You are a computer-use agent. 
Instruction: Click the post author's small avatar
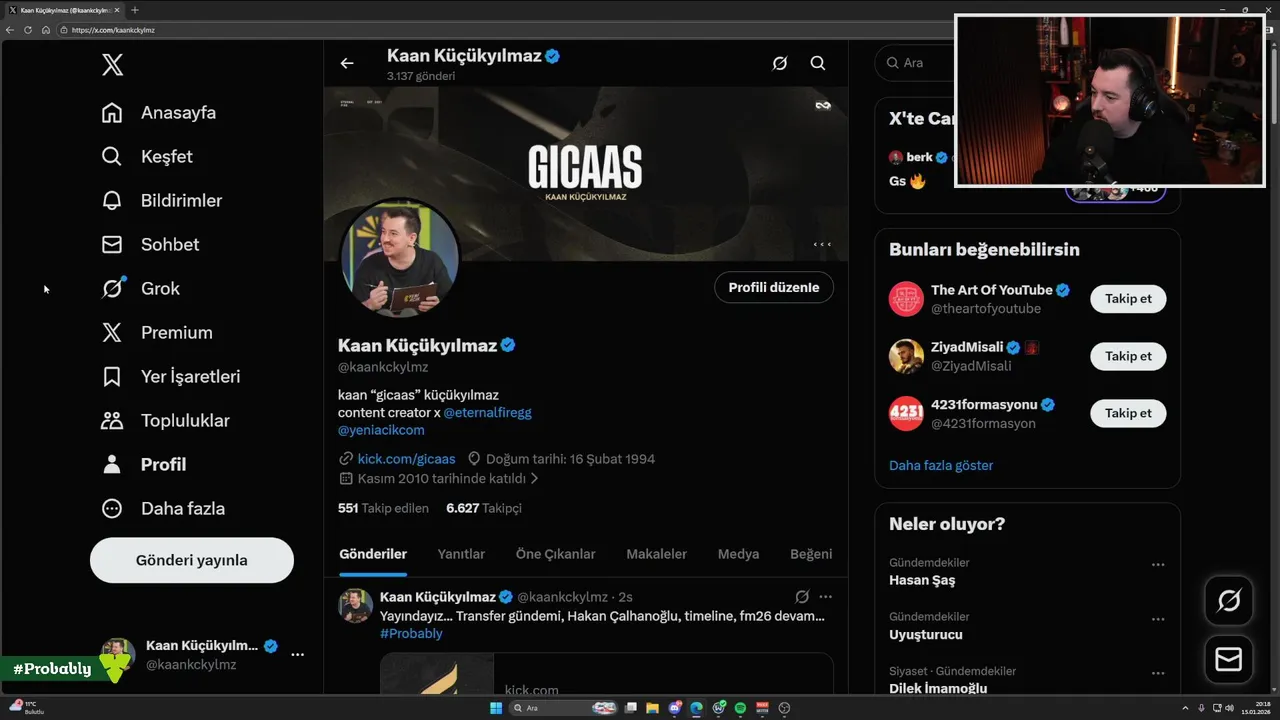pos(356,606)
